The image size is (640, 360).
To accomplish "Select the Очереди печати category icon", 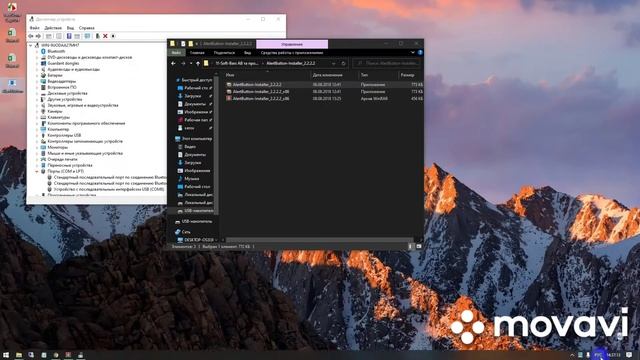I will tap(43, 159).
